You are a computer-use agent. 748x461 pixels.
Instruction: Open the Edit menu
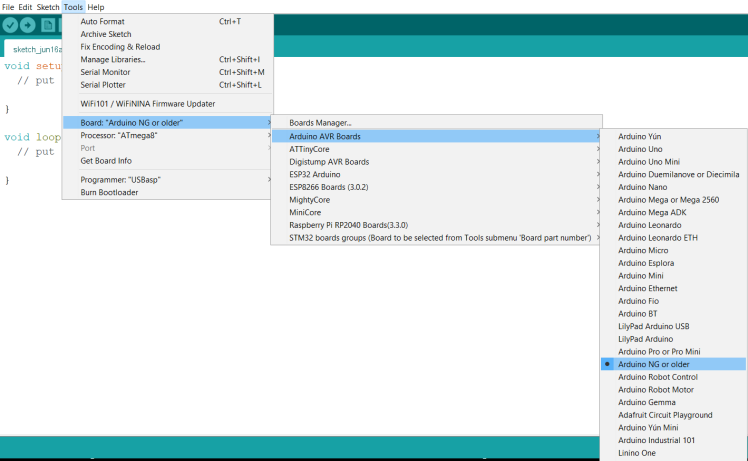pyautogui.click(x=25, y=7)
